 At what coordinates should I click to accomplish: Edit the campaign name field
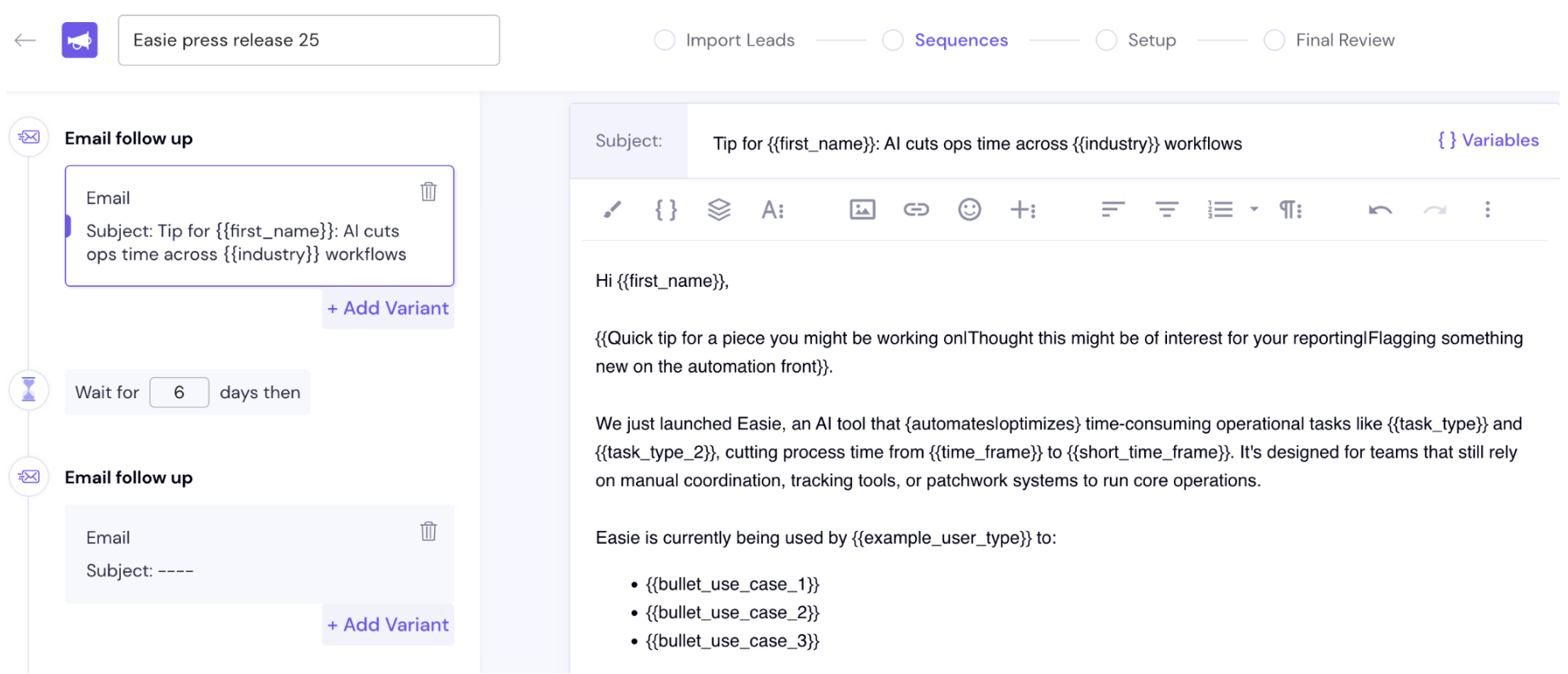pos(309,40)
